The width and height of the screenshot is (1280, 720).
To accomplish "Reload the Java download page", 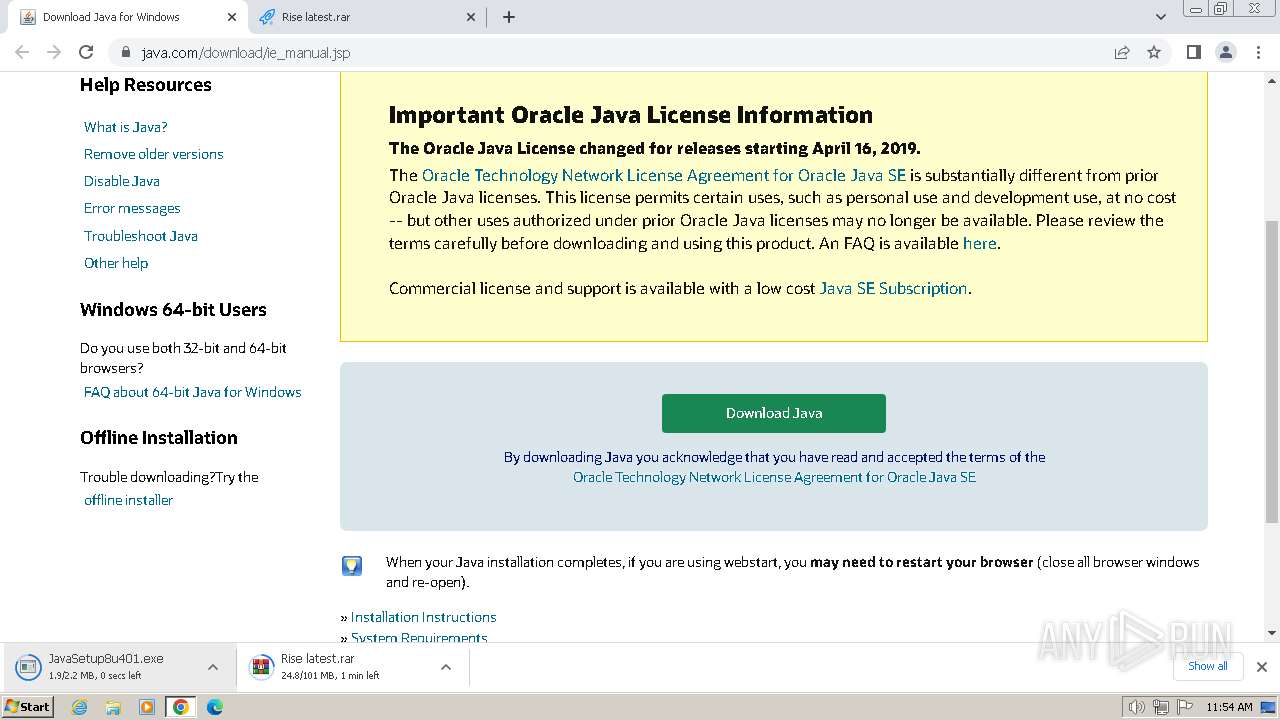I will (86, 52).
